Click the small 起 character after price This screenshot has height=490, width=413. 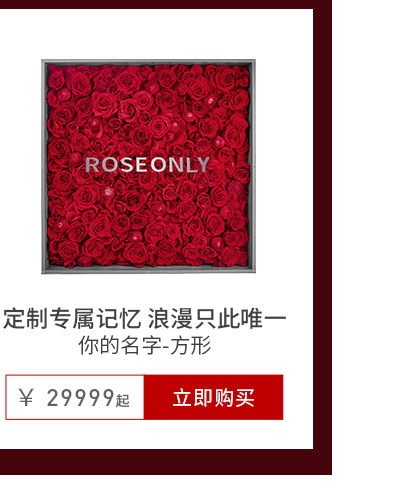point(122,400)
